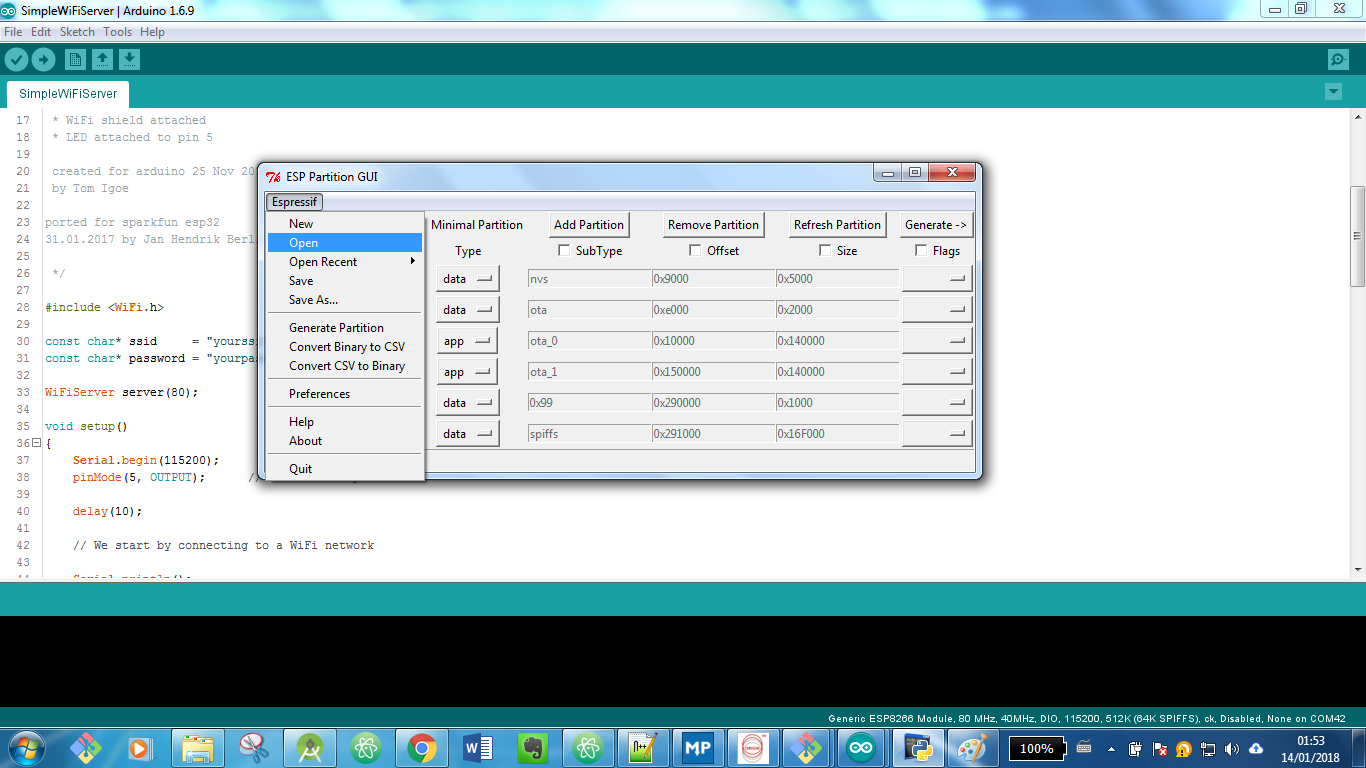
Task: Open the Arduino tab options dropdown arrow
Action: tap(1333, 91)
